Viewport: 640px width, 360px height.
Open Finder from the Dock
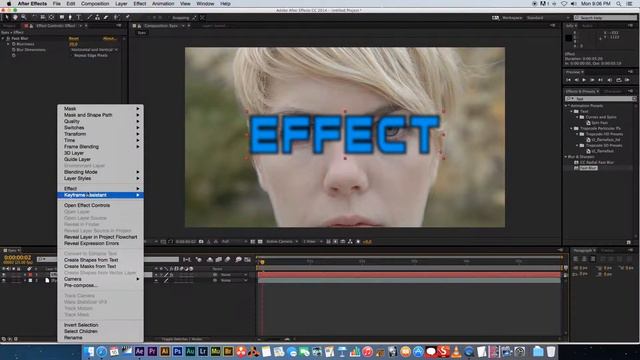tap(89, 351)
